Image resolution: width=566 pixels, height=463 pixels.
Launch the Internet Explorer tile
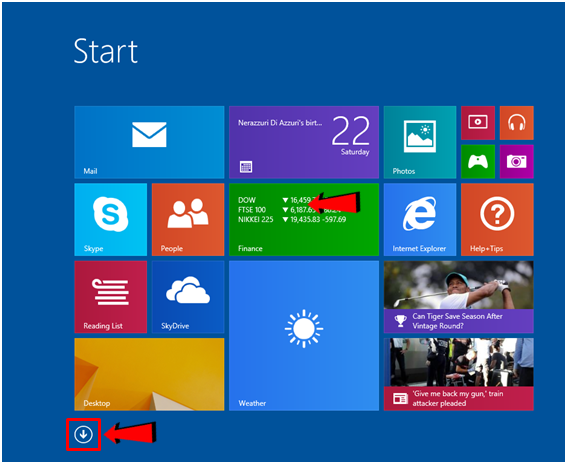(420, 219)
